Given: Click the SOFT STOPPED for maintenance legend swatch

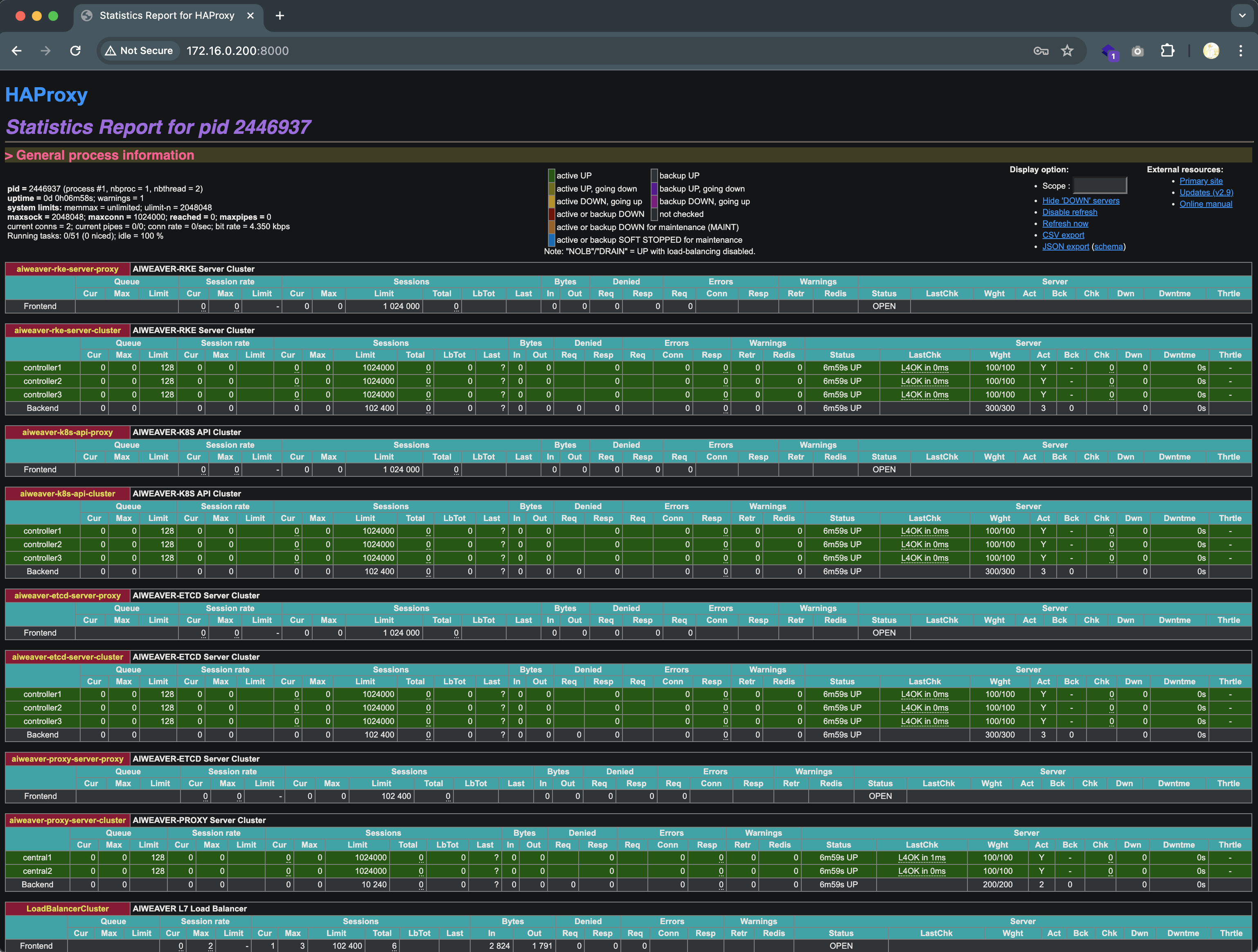Looking at the screenshot, I should [x=551, y=240].
